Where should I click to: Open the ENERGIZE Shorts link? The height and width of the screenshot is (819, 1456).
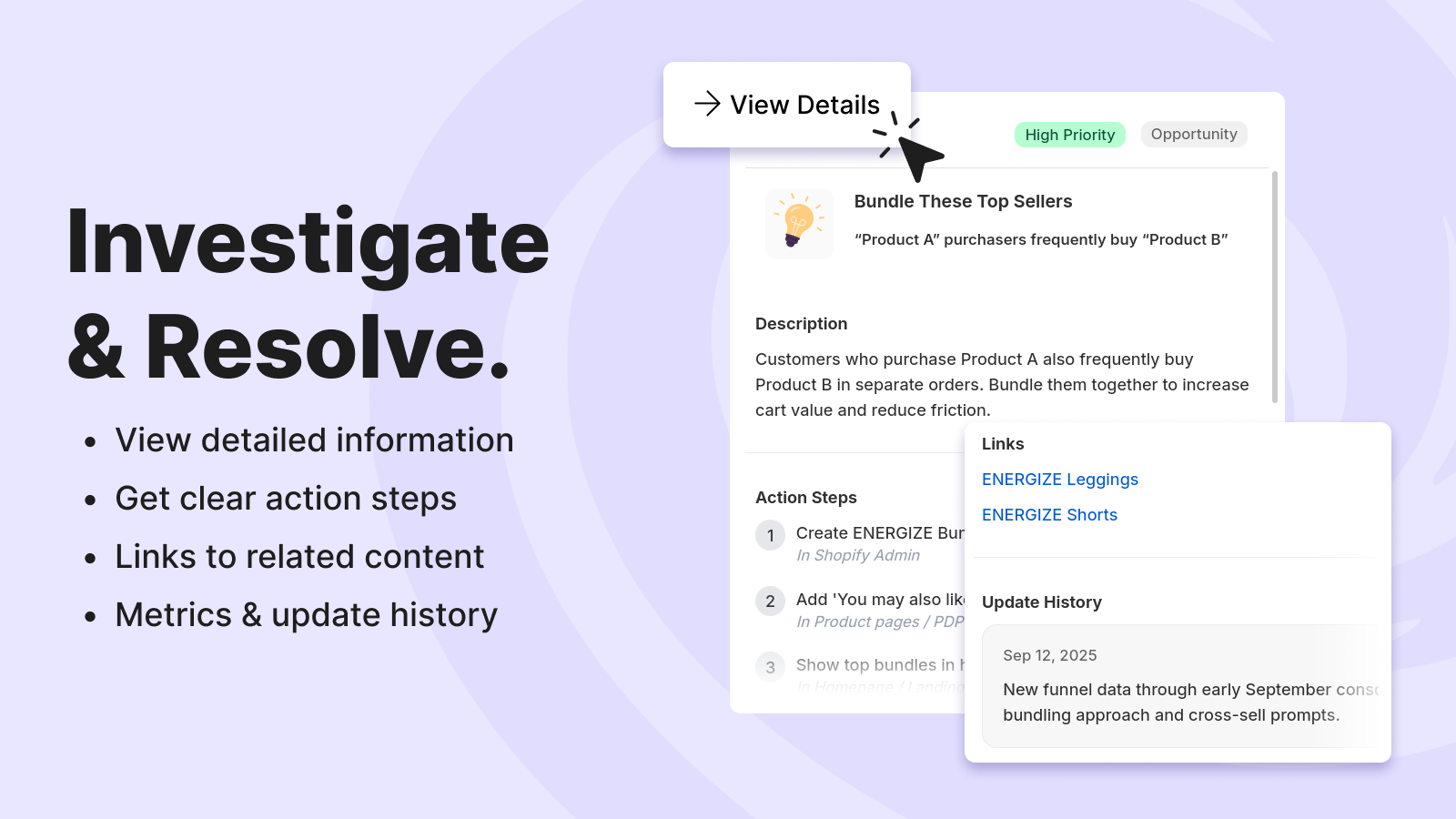click(x=1049, y=515)
